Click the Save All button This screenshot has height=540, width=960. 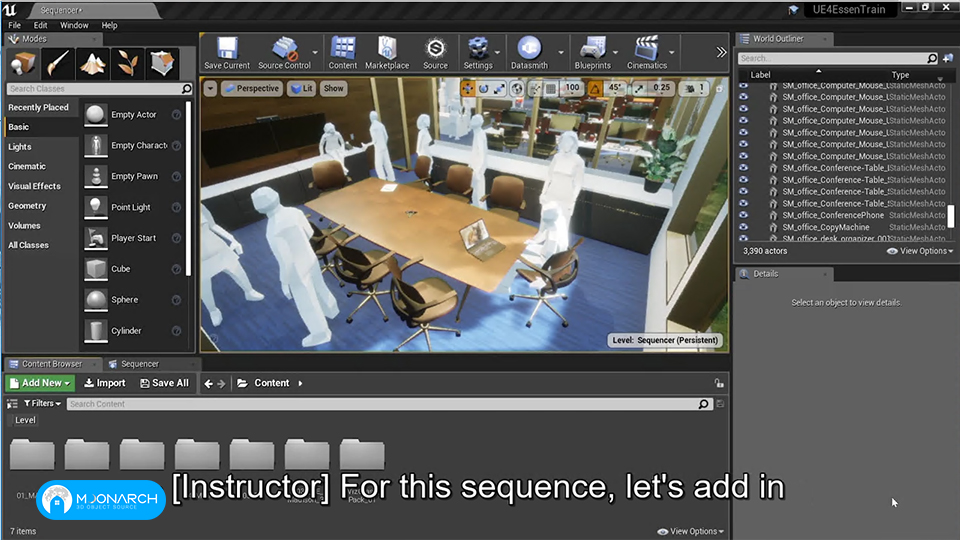tap(165, 383)
